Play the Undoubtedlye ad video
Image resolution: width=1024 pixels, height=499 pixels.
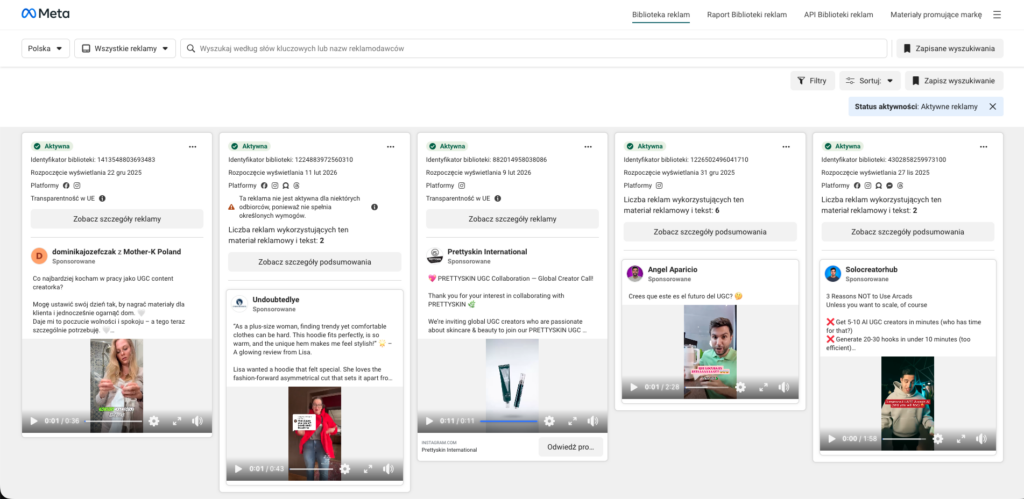[x=237, y=469]
